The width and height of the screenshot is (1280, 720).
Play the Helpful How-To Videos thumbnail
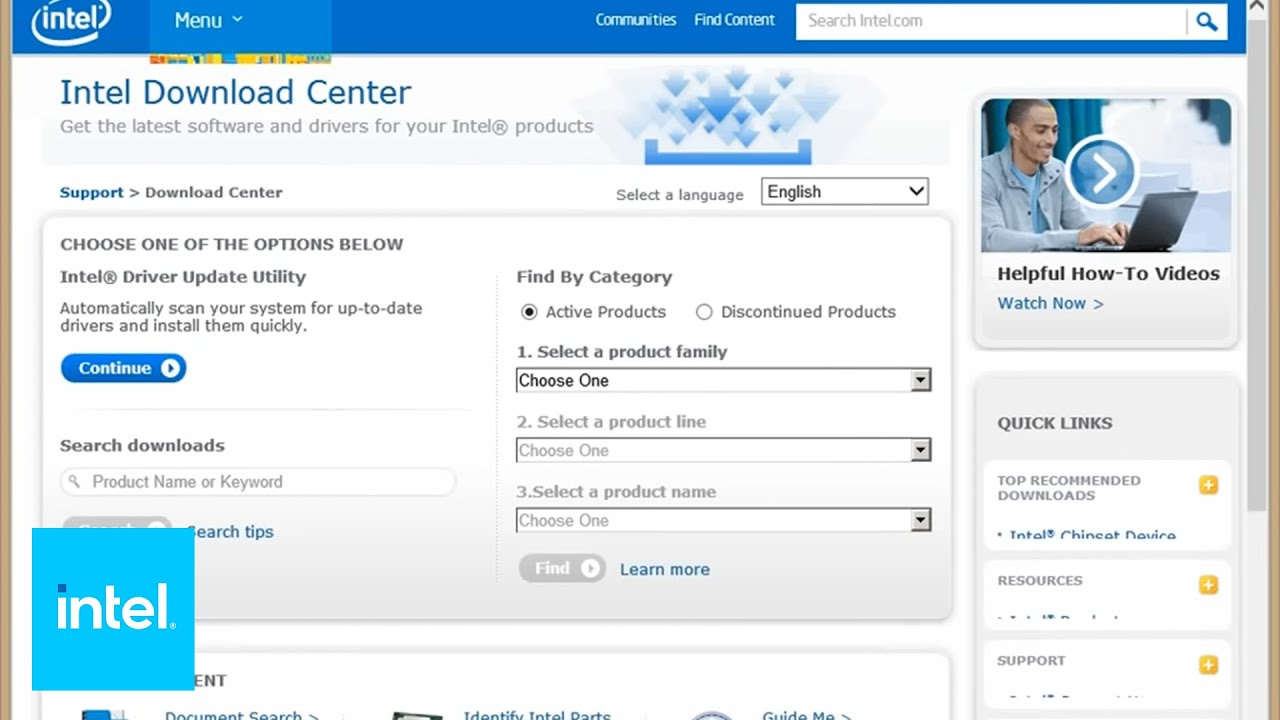(x=1106, y=175)
